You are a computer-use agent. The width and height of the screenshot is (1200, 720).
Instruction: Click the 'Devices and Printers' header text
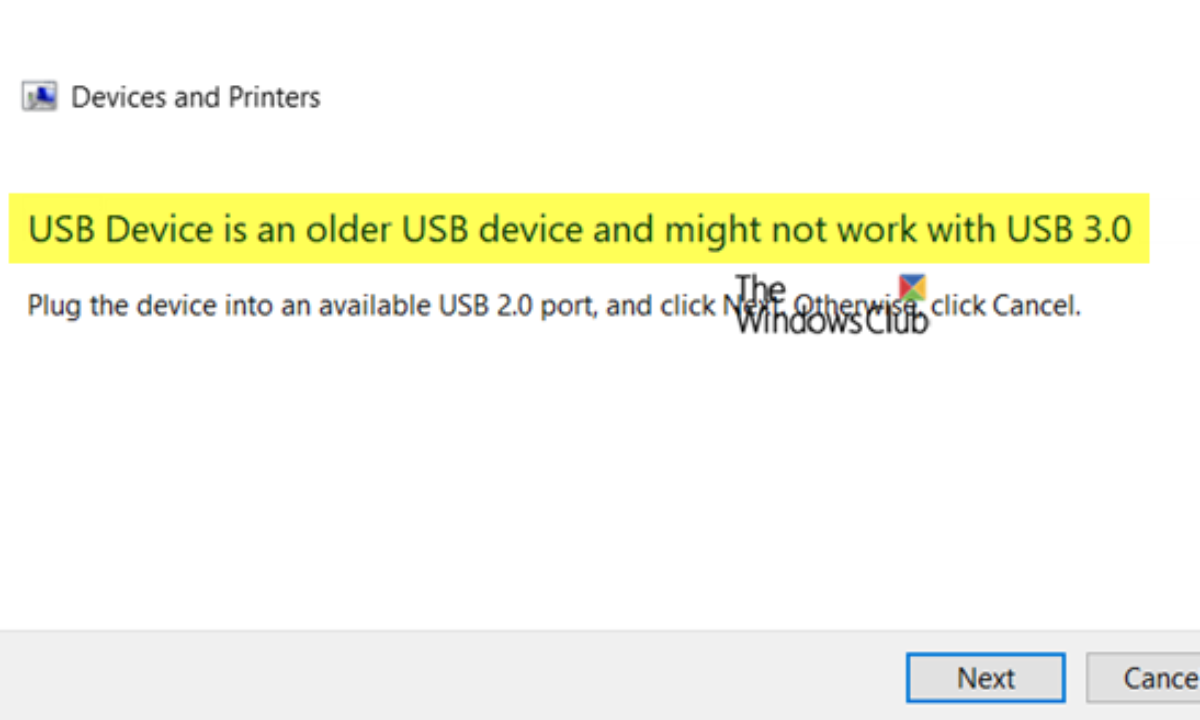[x=195, y=96]
